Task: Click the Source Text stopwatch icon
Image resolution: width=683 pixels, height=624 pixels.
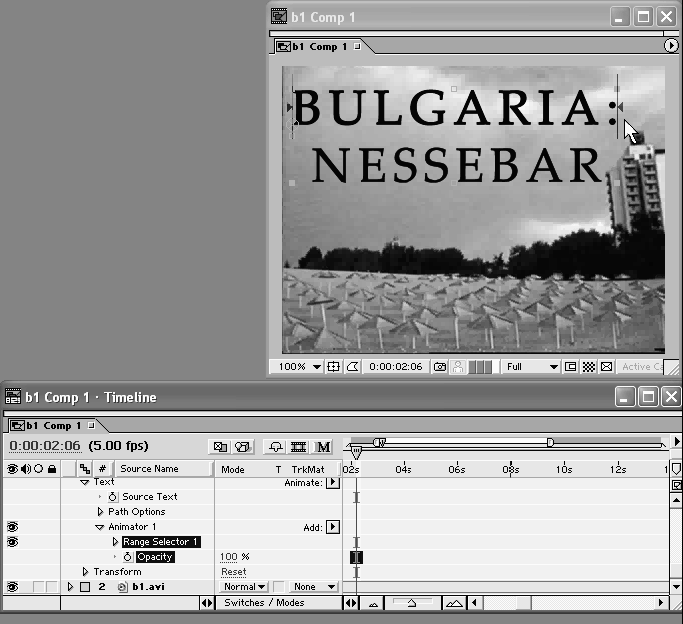Action: pos(113,497)
